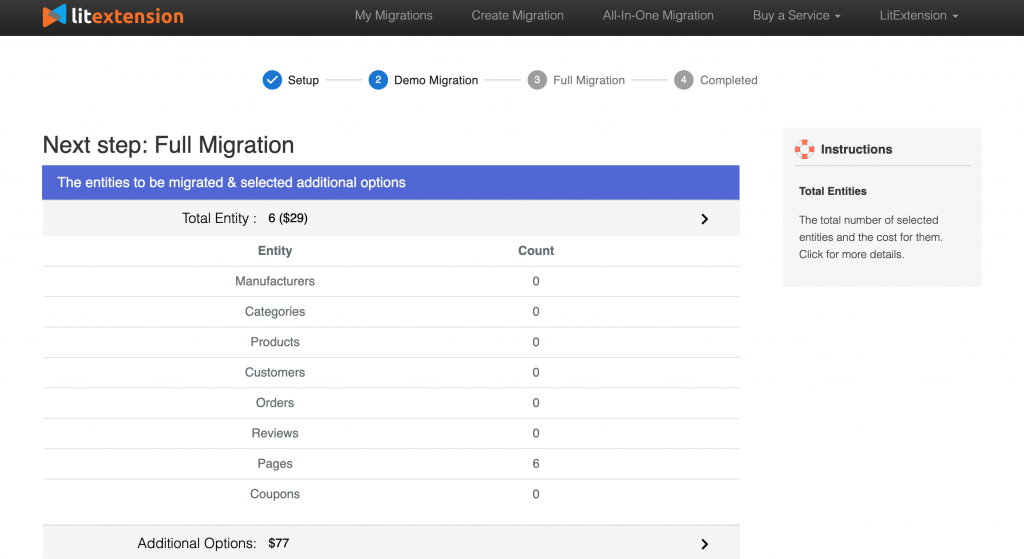Click the Instructions lifebuoy icon
Screen dimensions: 1024x559
pos(805,150)
